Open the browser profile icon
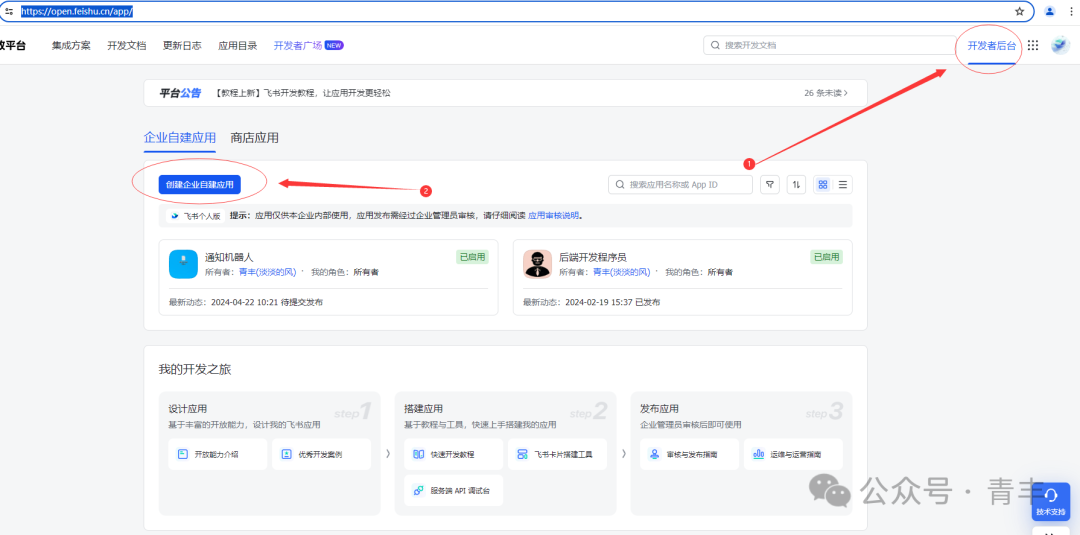 click(x=1050, y=11)
